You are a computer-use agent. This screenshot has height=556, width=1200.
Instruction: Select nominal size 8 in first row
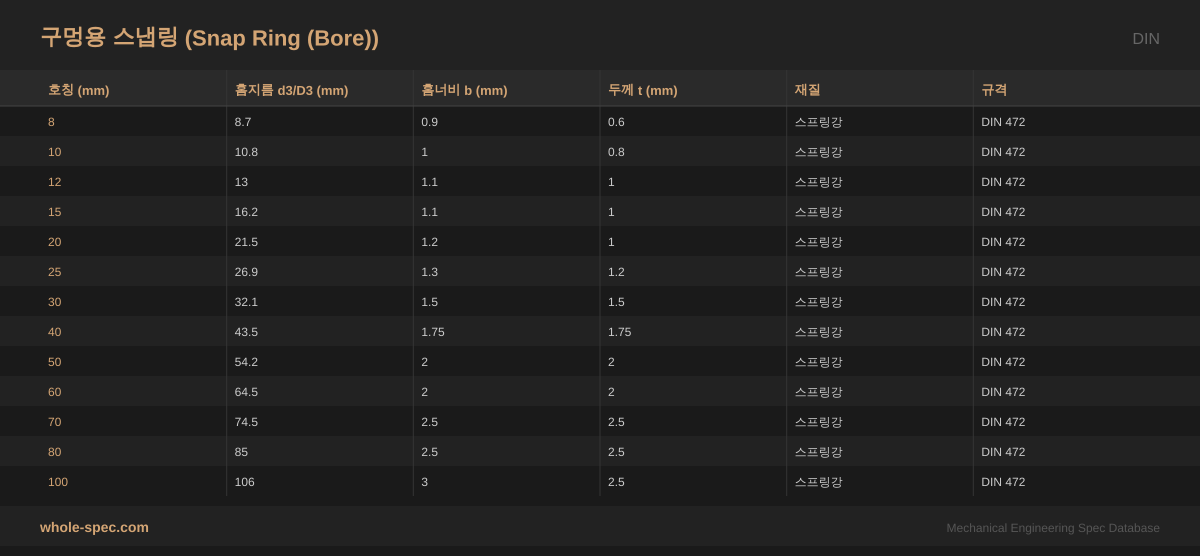pos(51,122)
